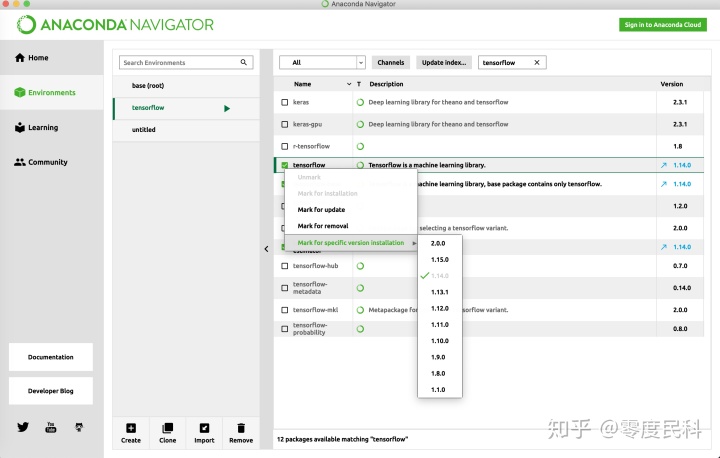This screenshot has width=720, height=458.
Task: Select the base (root) environment
Action: click(x=186, y=86)
